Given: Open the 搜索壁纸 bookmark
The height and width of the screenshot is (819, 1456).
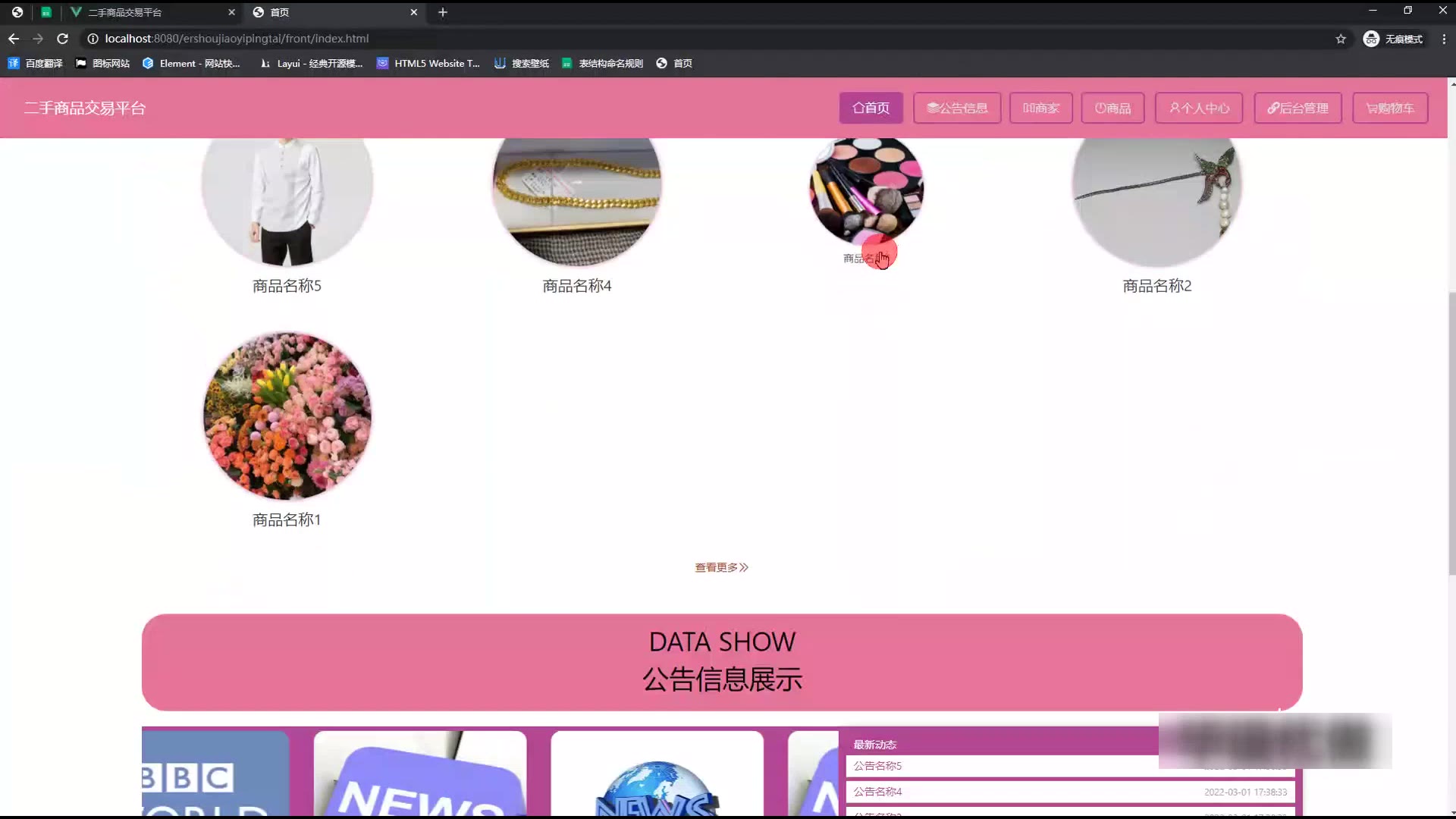Looking at the screenshot, I should (x=522, y=64).
